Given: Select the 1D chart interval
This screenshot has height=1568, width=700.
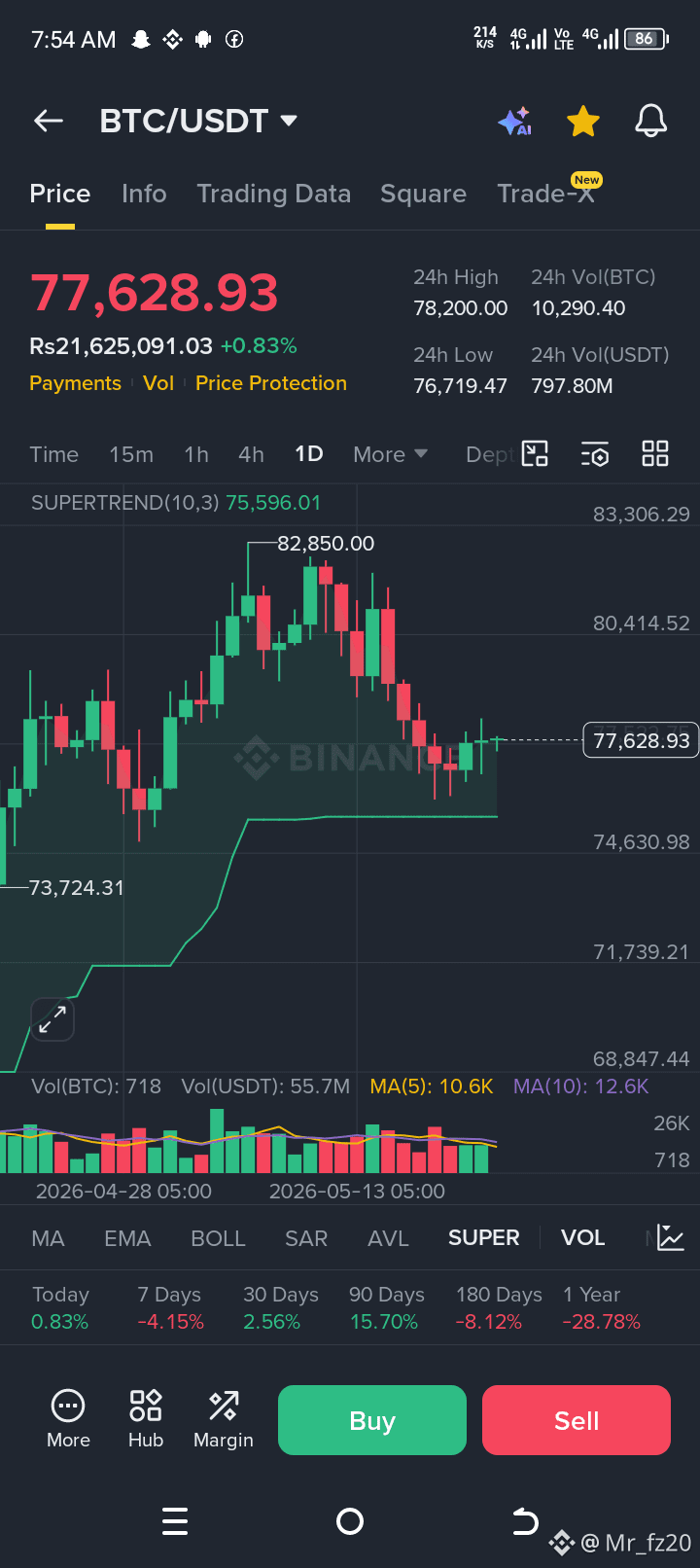Looking at the screenshot, I should pos(309,454).
